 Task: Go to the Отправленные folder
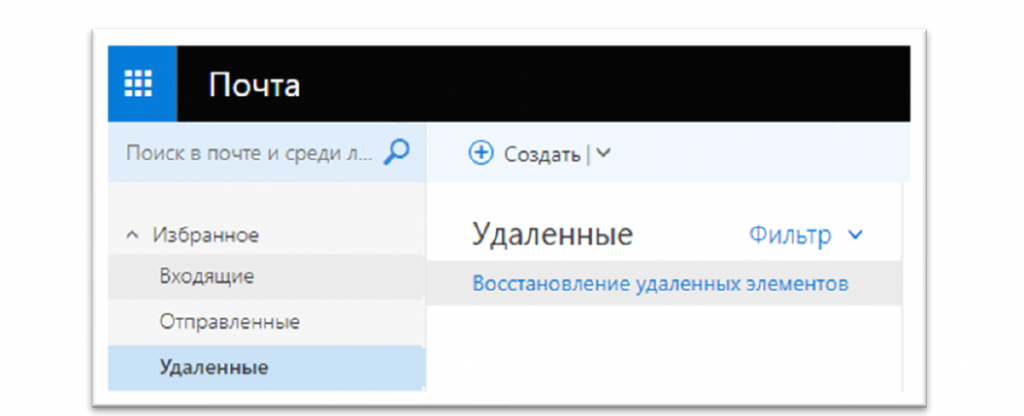click(229, 322)
